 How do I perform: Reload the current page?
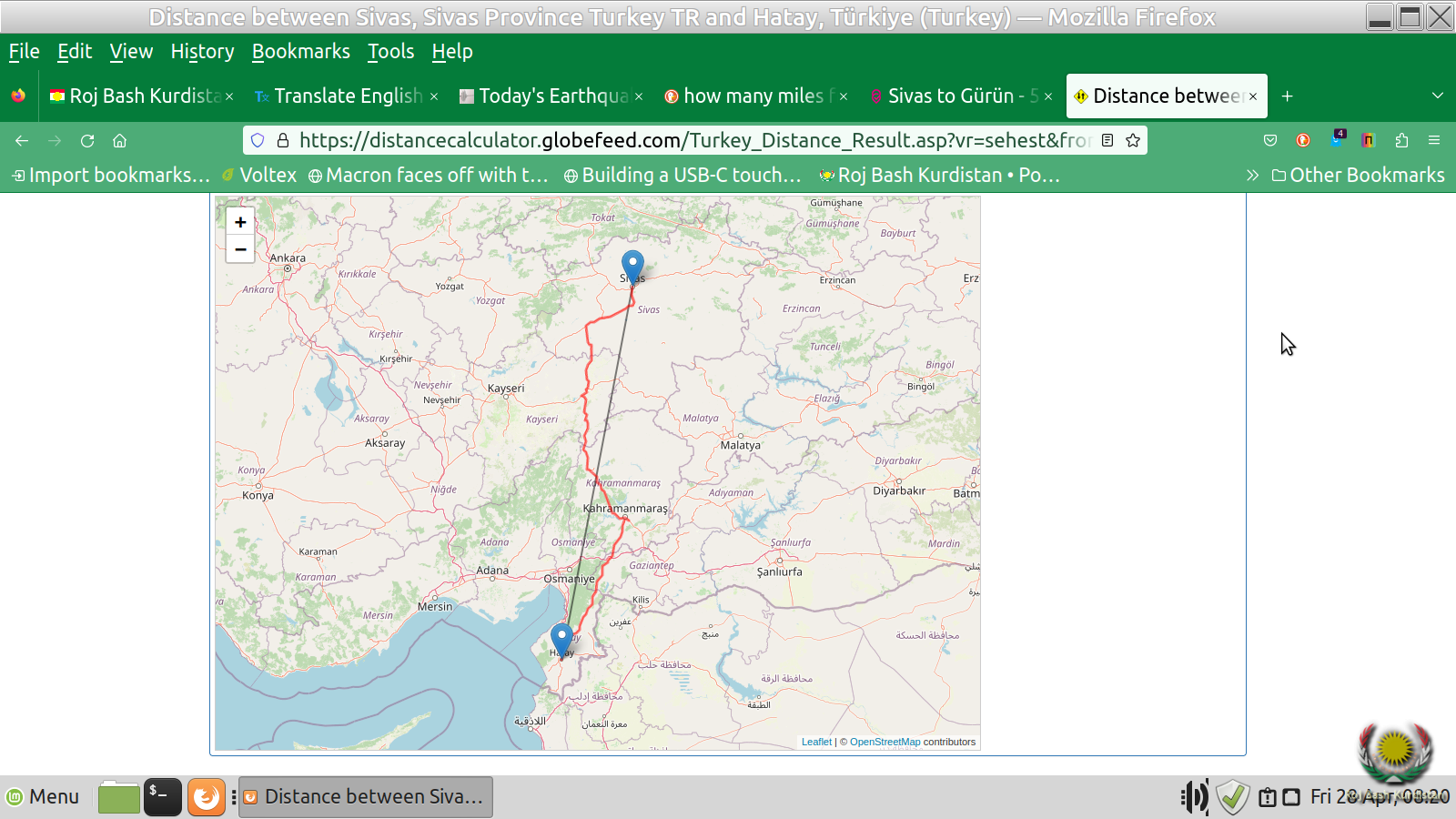tap(87, 140)
